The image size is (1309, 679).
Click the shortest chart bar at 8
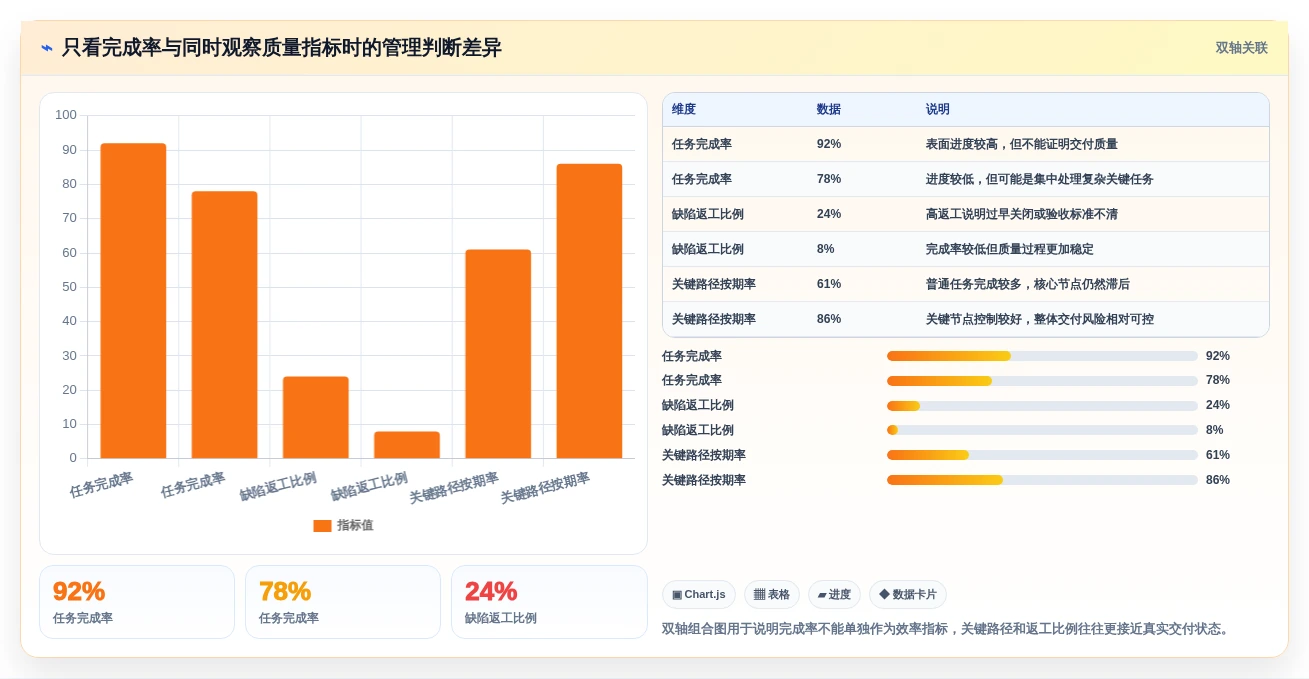[407, 445]
